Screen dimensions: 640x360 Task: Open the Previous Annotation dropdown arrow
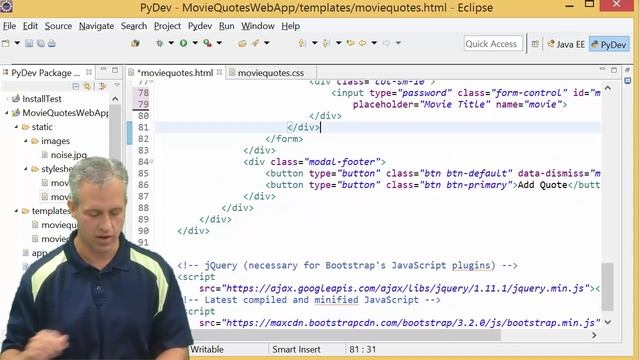pyautogui.click(x=338, y=43)
